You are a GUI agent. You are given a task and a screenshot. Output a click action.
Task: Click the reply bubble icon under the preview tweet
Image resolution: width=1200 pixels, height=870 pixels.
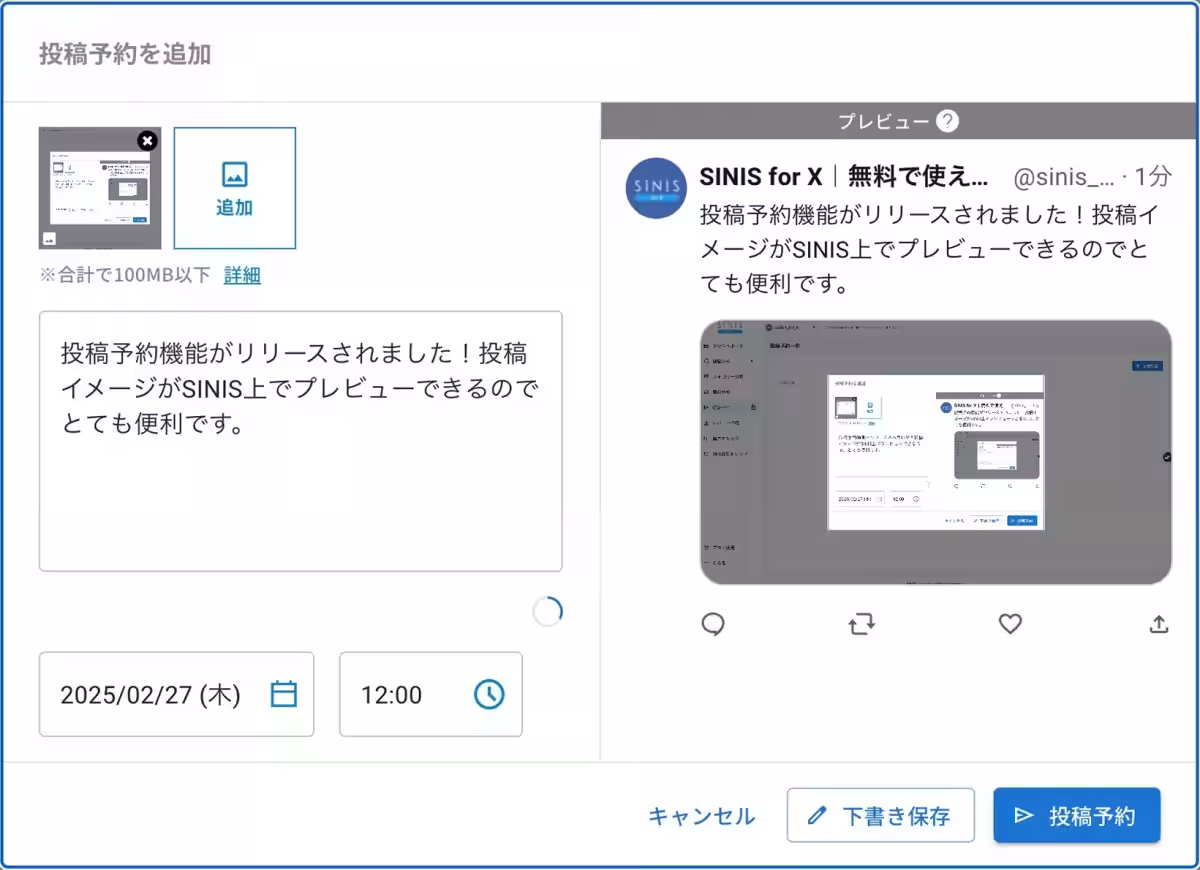click(x=713, y=624)
